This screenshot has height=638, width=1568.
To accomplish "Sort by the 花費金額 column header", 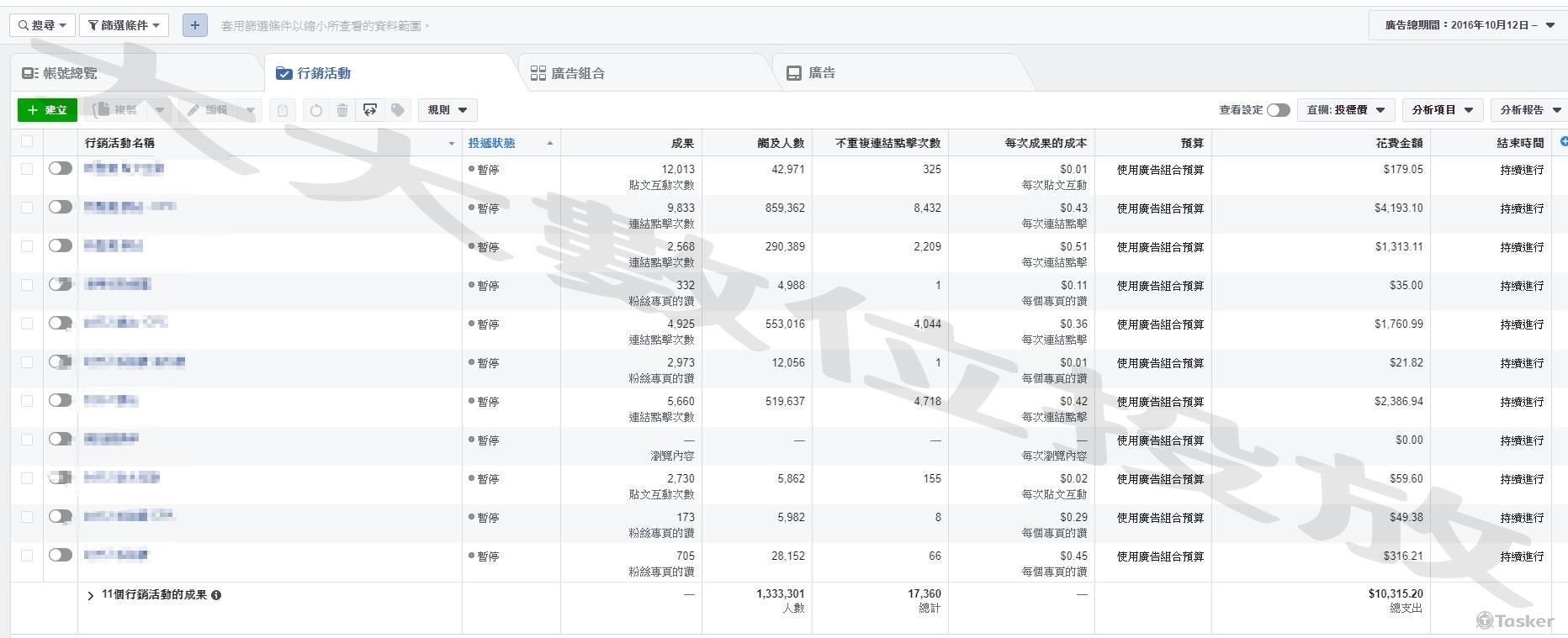I will (1398, 143).
